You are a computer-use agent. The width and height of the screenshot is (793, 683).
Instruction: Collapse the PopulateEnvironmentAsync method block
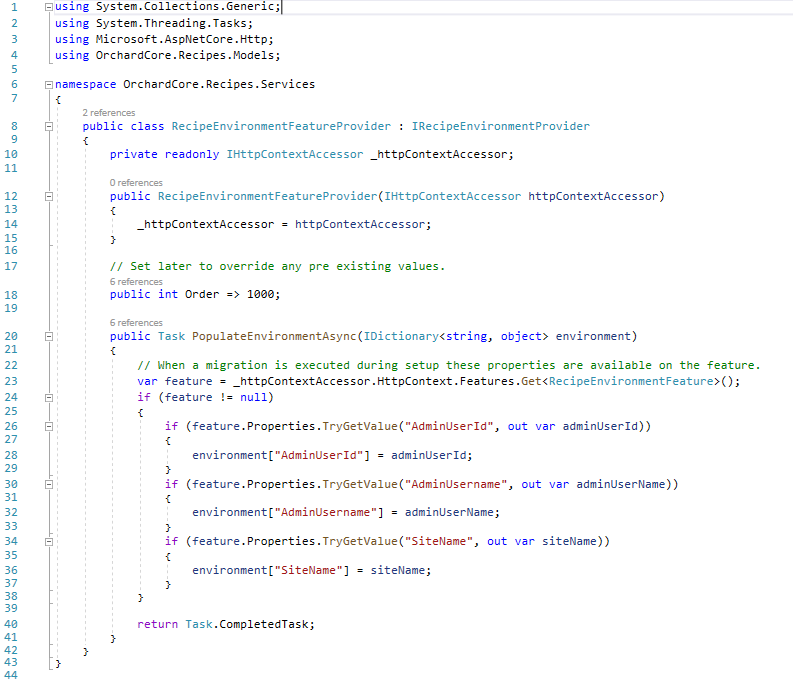[x=49, y=336]
